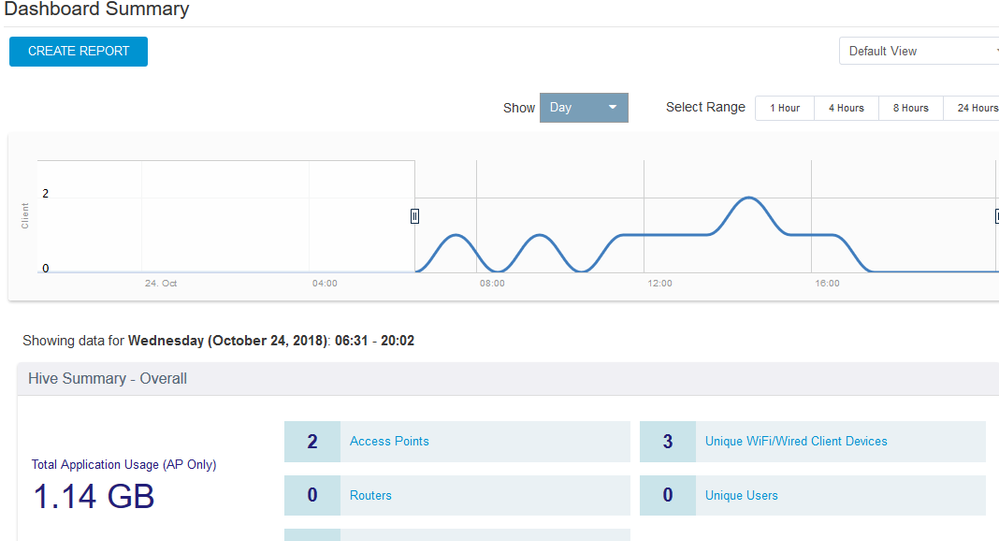Click the CREATE REPORT button
This screenshot has height=541, width=999.
pos(78,52)
